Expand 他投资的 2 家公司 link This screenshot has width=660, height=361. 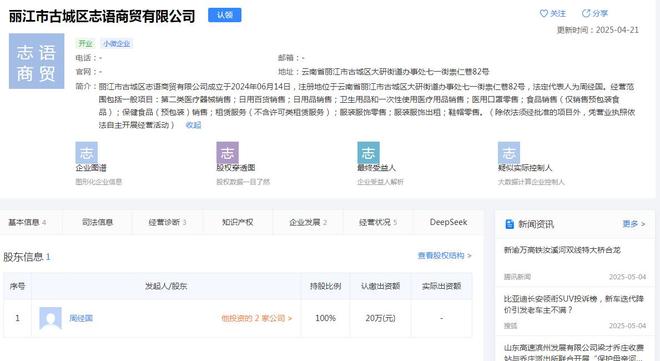(256, 318)
